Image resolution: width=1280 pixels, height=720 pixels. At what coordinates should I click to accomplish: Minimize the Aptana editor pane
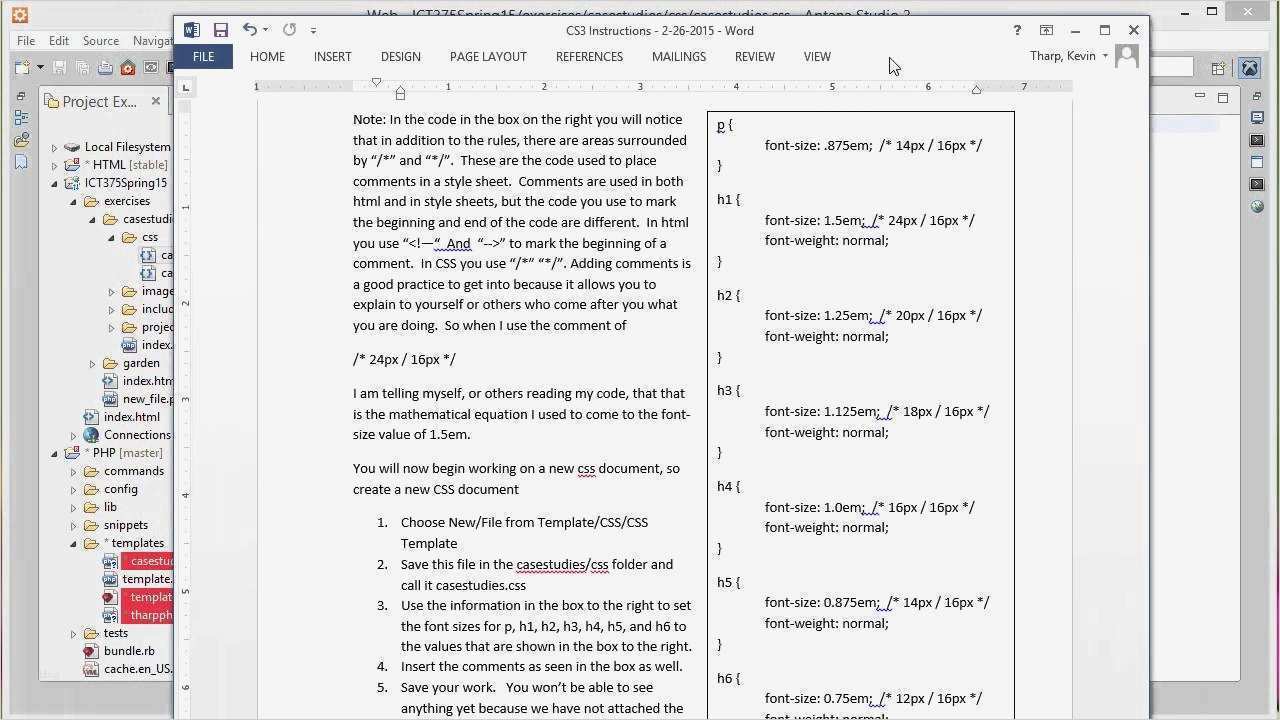click(1200, 97)
